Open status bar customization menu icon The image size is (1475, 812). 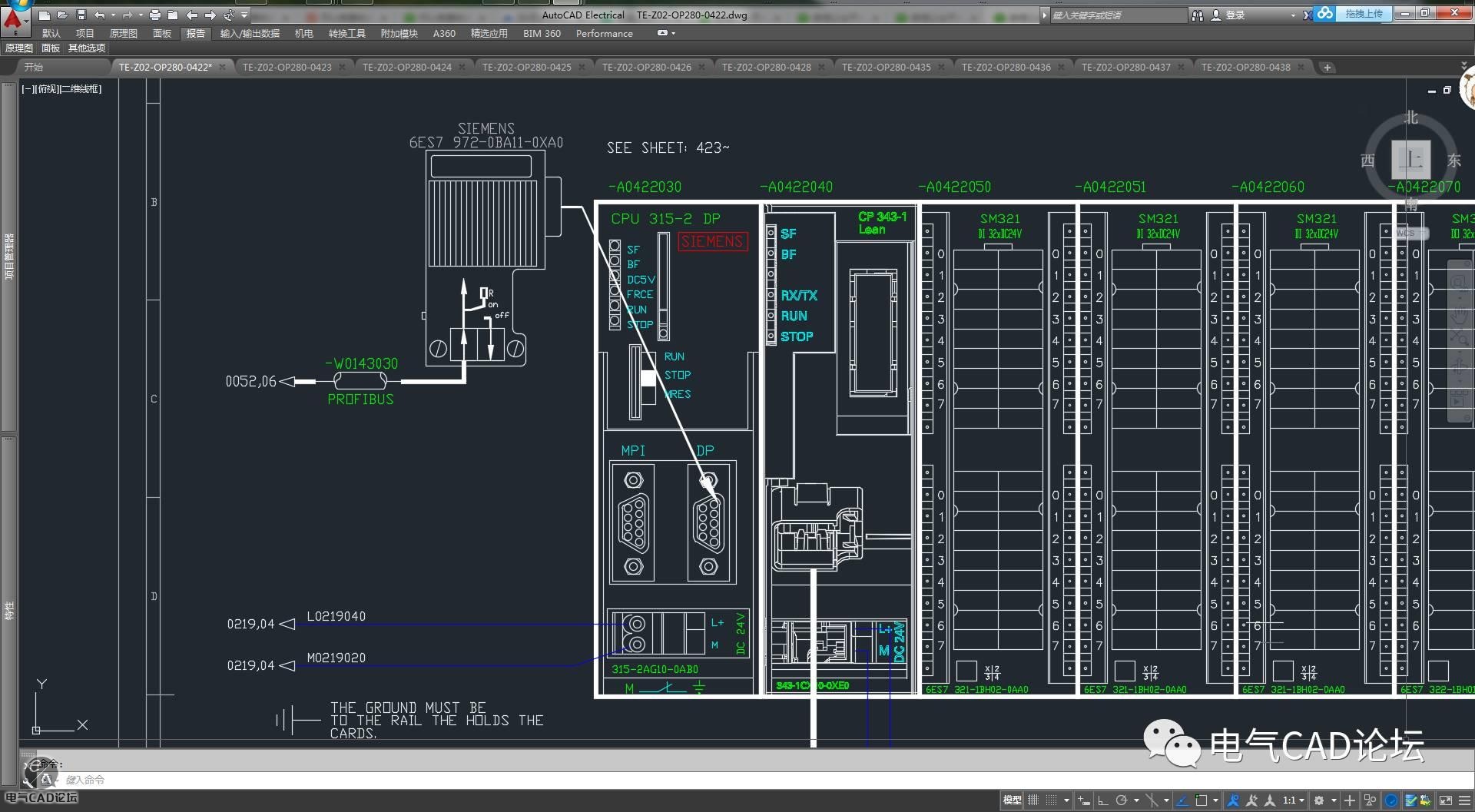tap(1464, 800)
